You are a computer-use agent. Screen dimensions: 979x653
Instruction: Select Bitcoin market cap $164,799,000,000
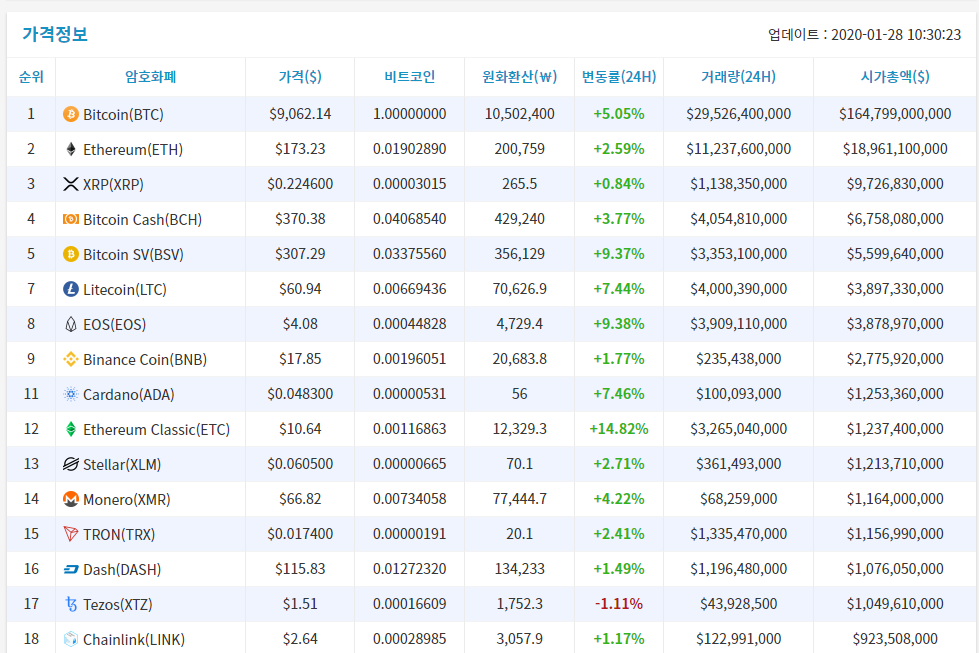[895, 114]
